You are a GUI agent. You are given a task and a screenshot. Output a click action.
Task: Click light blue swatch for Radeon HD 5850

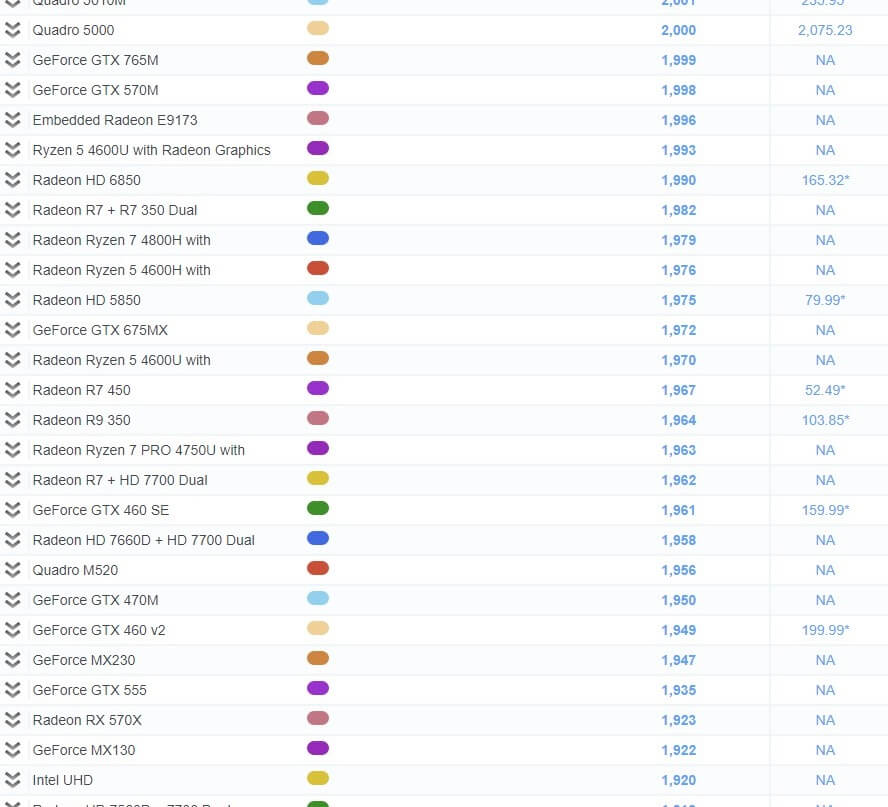tap(318, 298)
